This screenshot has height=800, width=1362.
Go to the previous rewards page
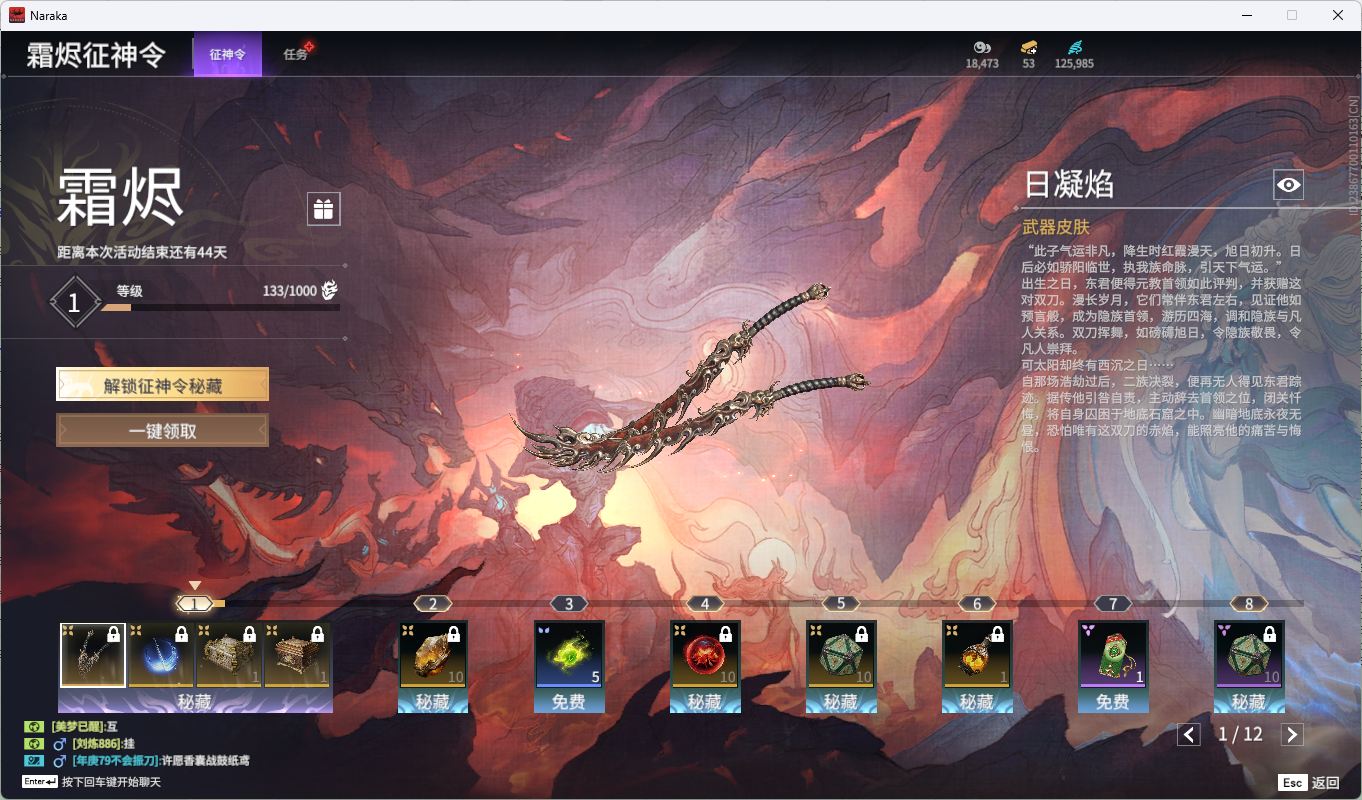coord(1189,735)
